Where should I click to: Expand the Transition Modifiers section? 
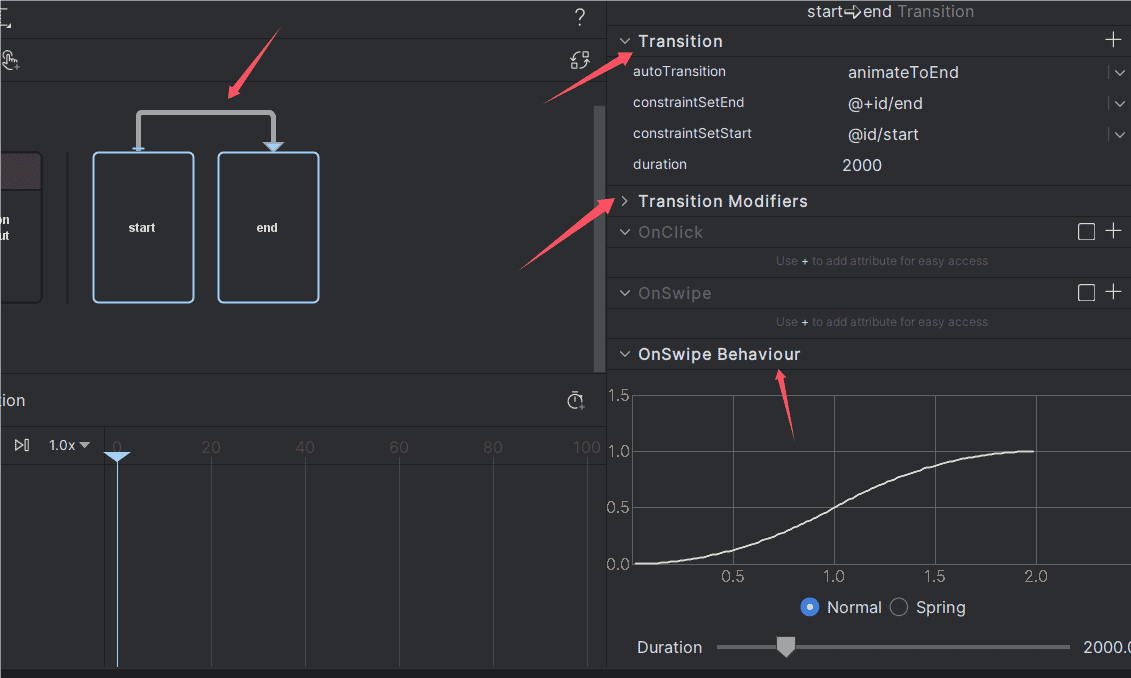coord(625,201)
